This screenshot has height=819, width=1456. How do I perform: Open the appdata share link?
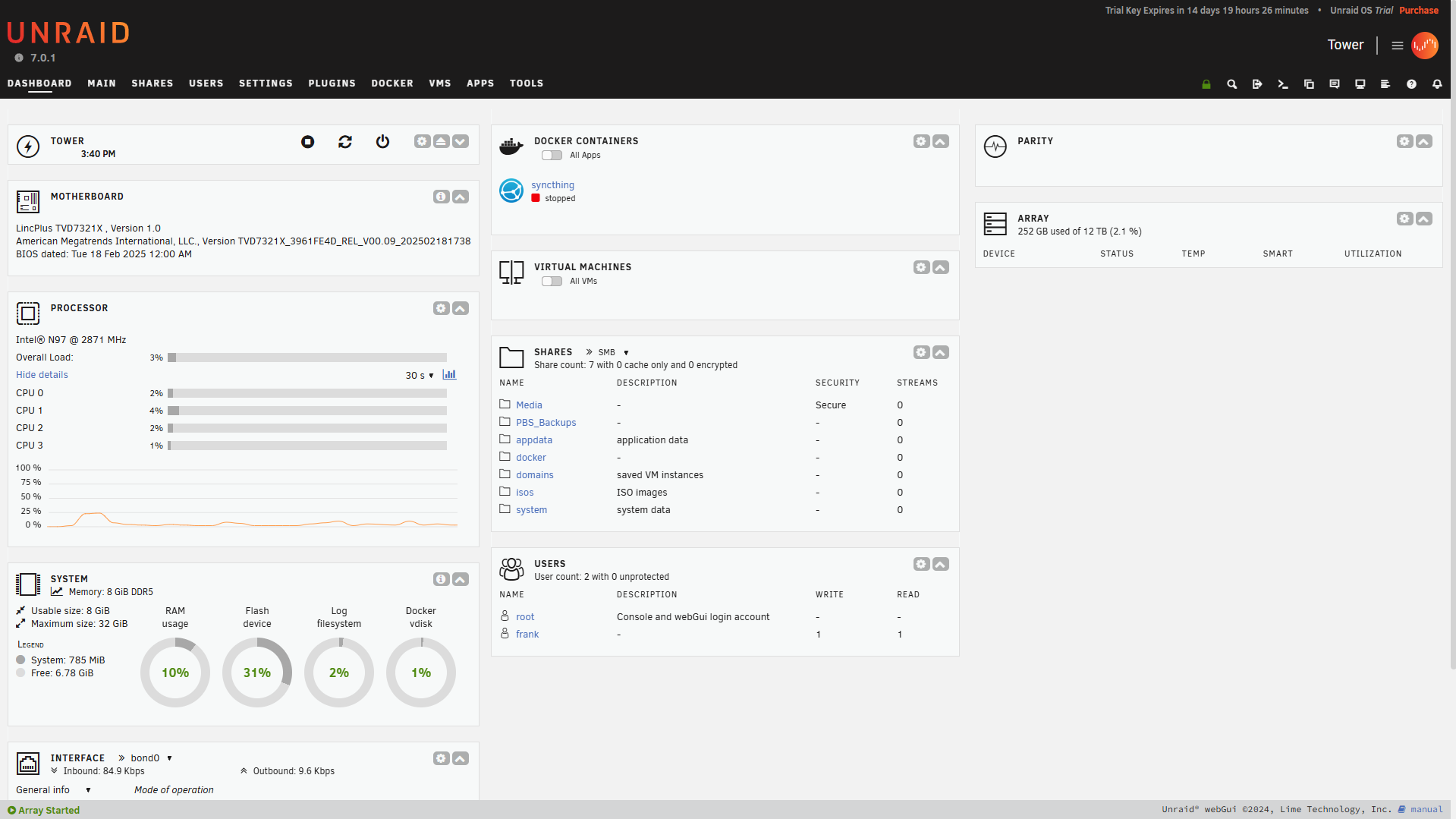click(534, 440)
